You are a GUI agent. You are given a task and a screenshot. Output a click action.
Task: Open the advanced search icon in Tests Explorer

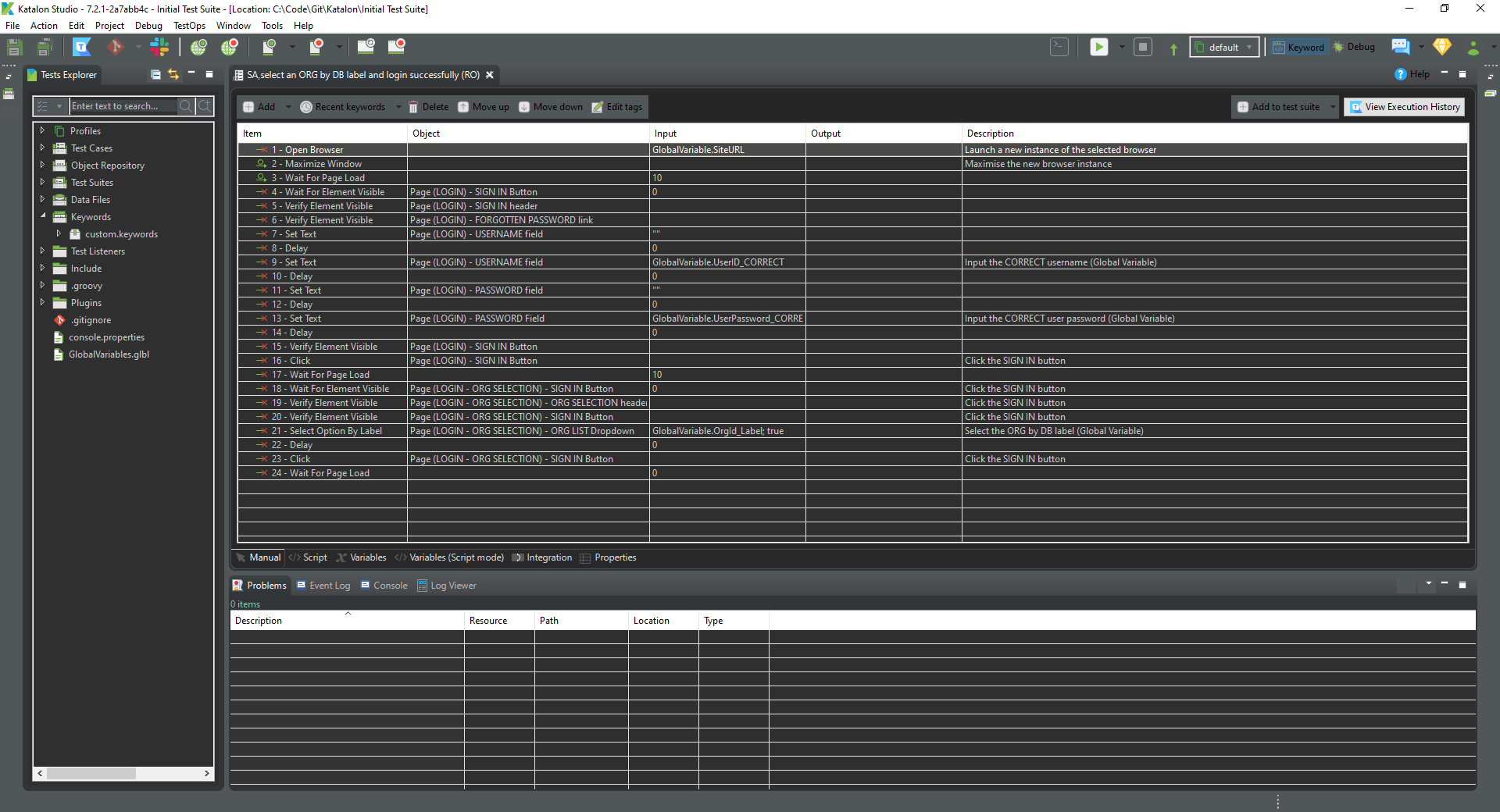pyautogui.click(x=205, y=106)
